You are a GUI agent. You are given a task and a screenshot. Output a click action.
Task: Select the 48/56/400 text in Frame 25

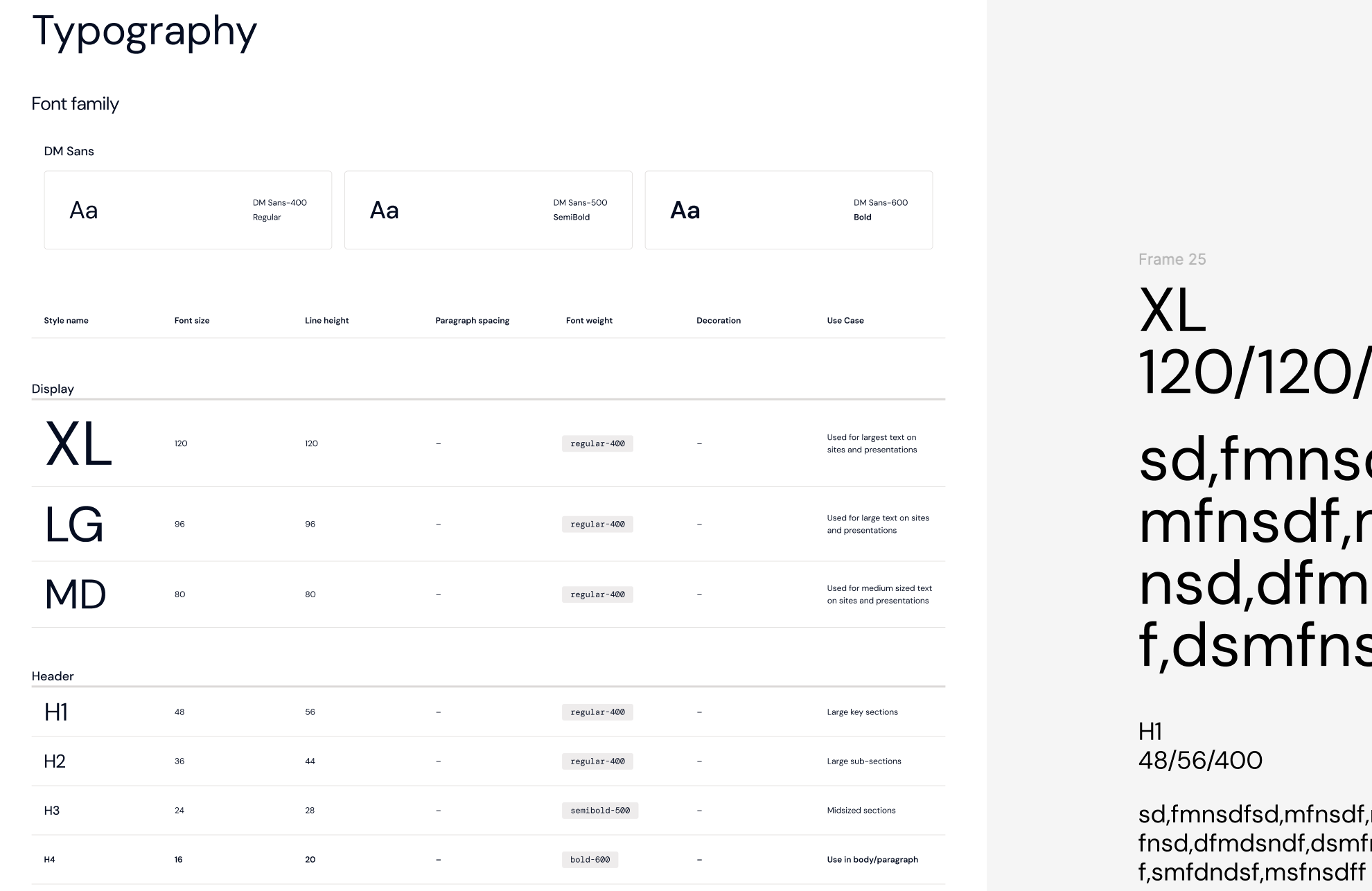click(x=1200, y=761)
